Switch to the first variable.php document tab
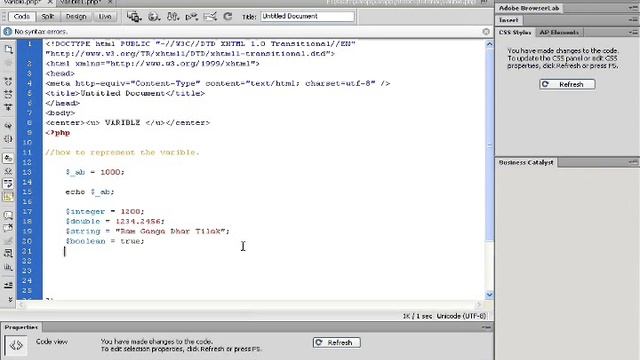 [x=22, y=2]
